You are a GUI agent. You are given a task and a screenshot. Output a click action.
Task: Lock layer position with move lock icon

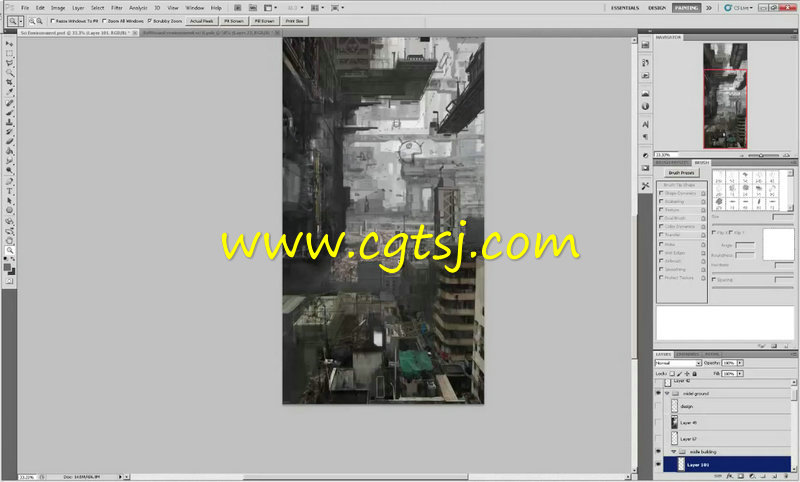687,374
